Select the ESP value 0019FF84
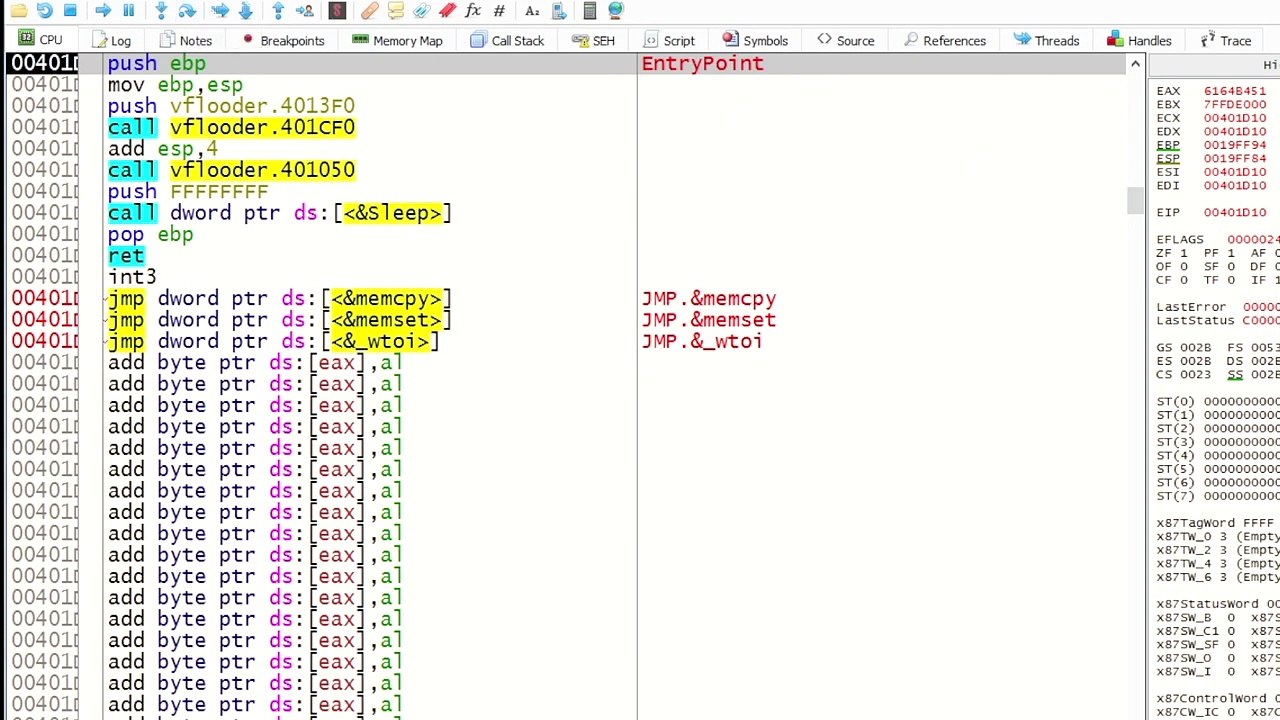Screen dimensions: 1280x720 click(x=1235, y=158)
